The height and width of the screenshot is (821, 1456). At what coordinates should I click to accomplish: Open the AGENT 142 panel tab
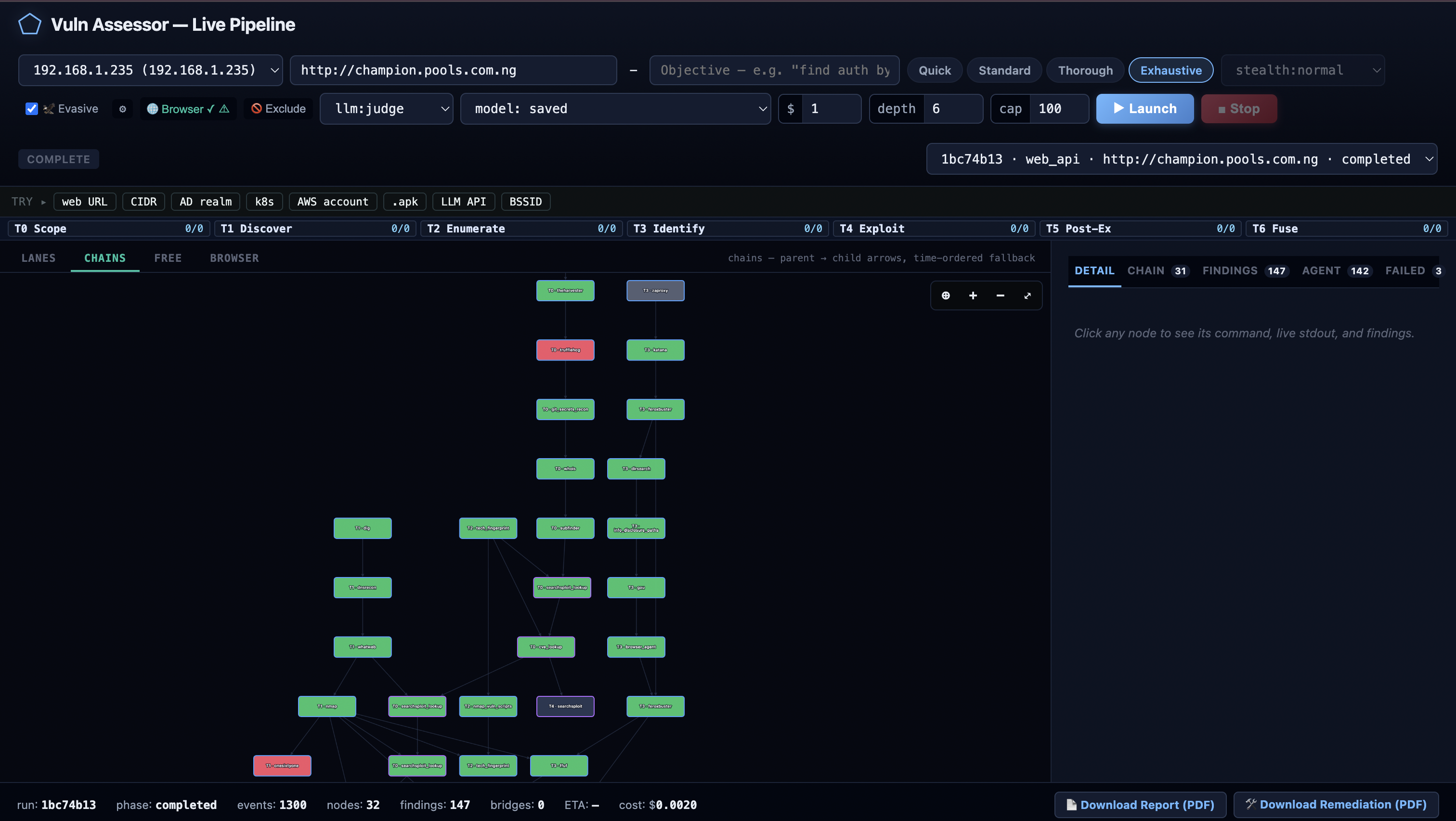(1337, 270)
